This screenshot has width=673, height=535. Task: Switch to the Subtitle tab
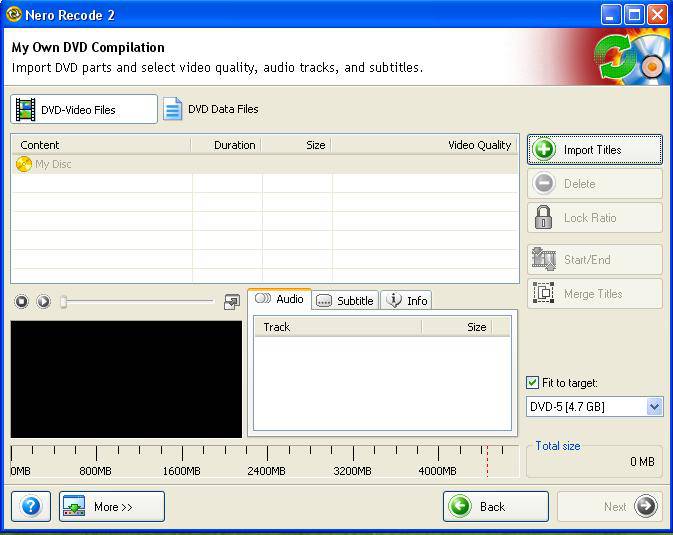(345, 300)
